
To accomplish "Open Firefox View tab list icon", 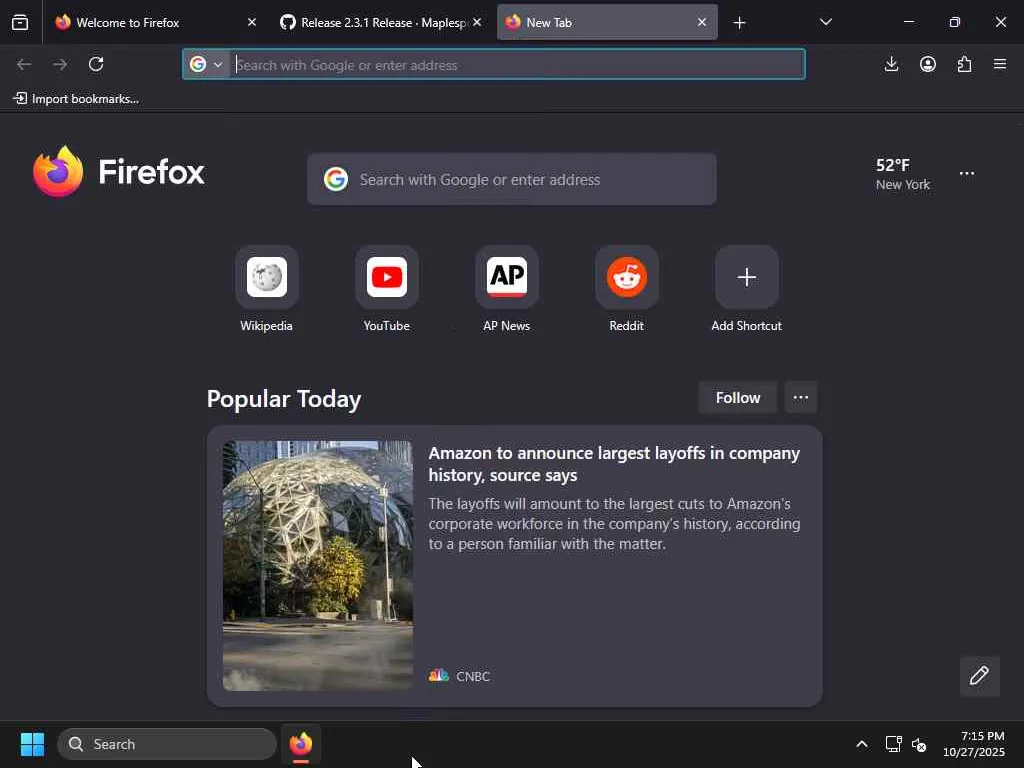I will (20, 22).
